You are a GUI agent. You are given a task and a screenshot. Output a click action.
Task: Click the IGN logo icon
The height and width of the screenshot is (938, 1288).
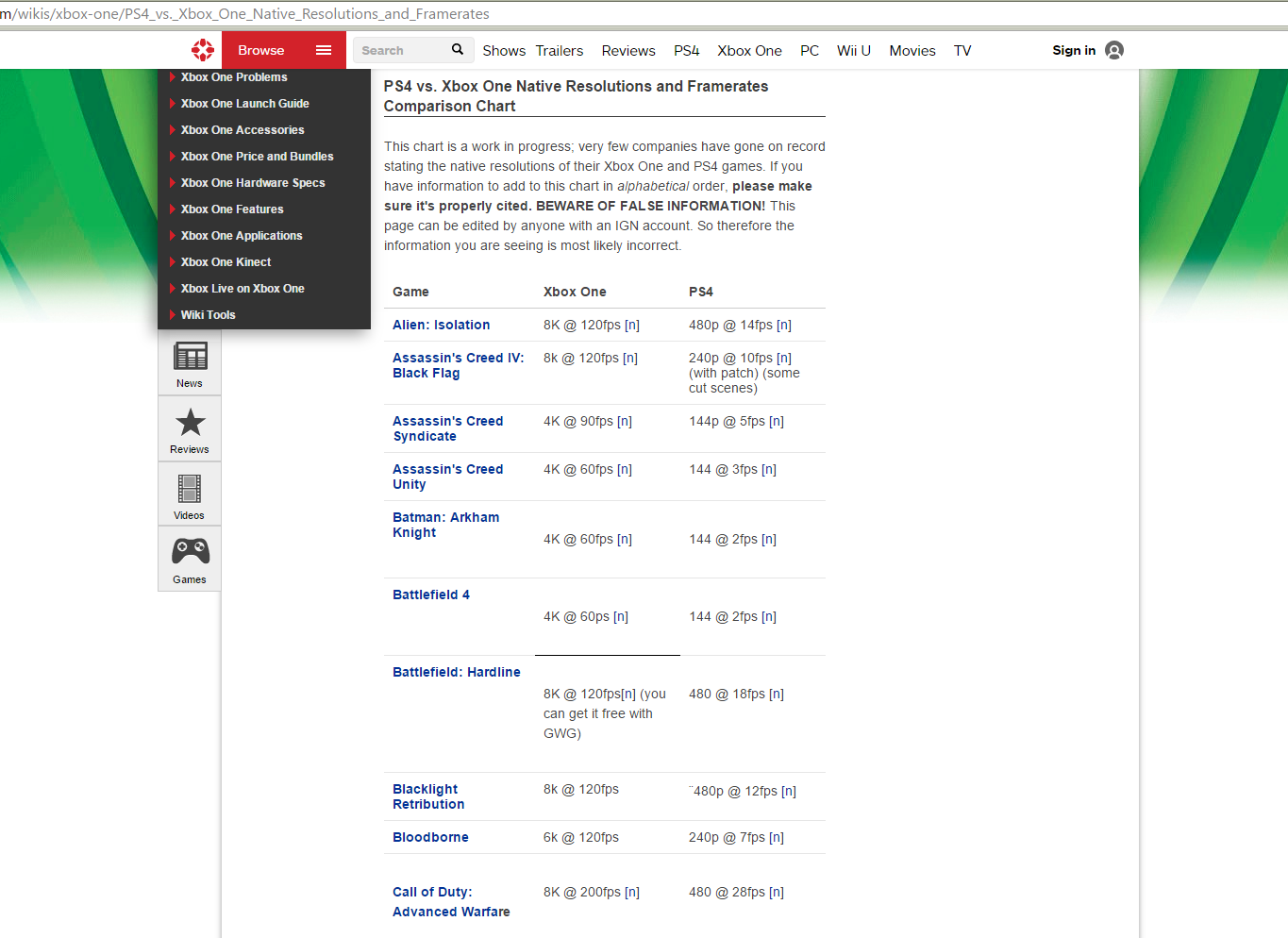pos(203,50)
